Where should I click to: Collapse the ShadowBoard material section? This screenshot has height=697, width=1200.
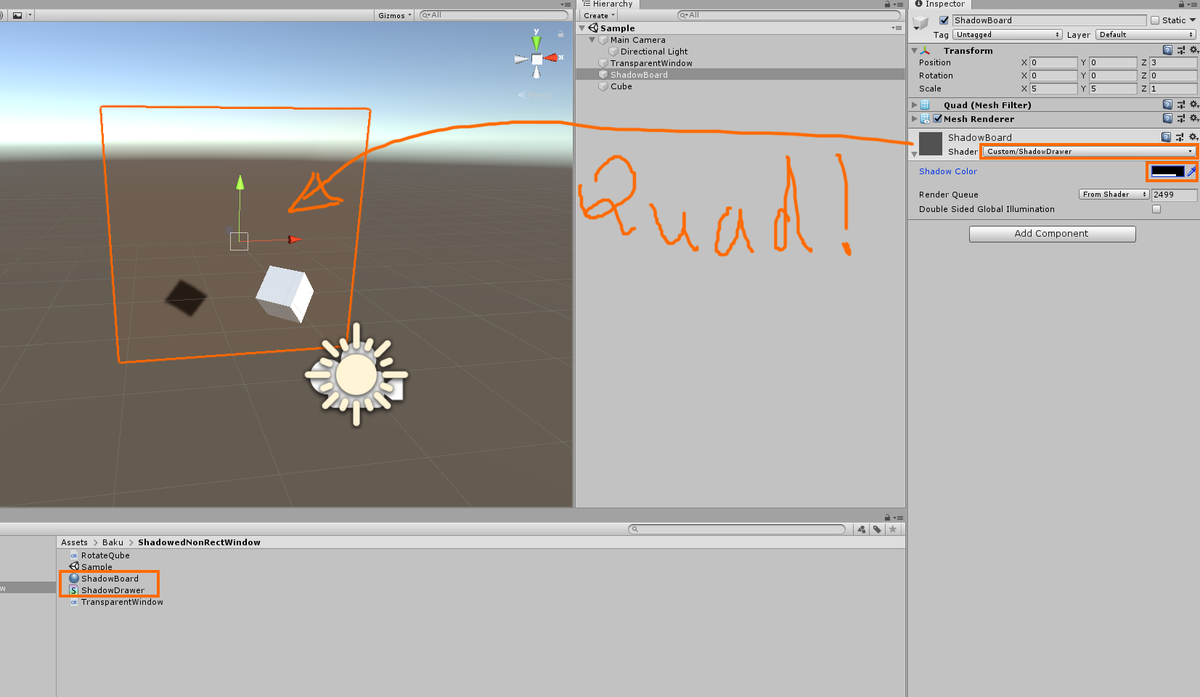(x=913, y=153)
